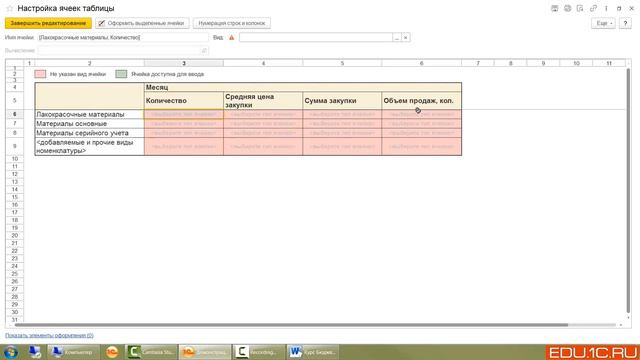This screenshot has height=360, width=640.
Task: Click the legend text Не указан вид ячейки
Action: point(78,74)
